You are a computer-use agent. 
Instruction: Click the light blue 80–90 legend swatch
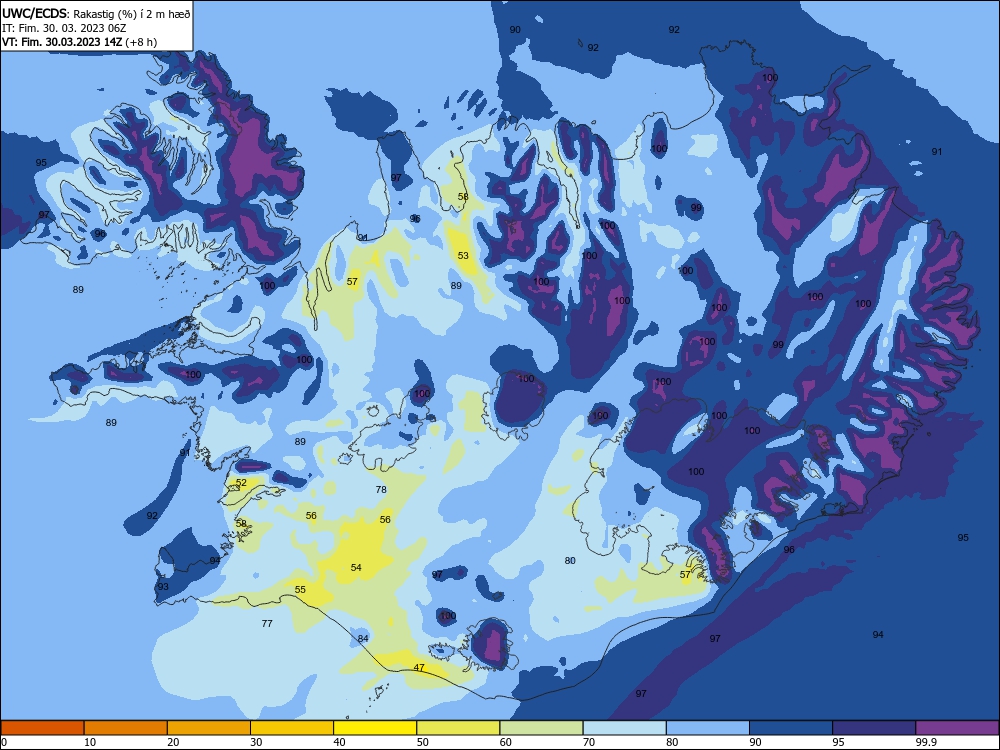pos(708,728)
